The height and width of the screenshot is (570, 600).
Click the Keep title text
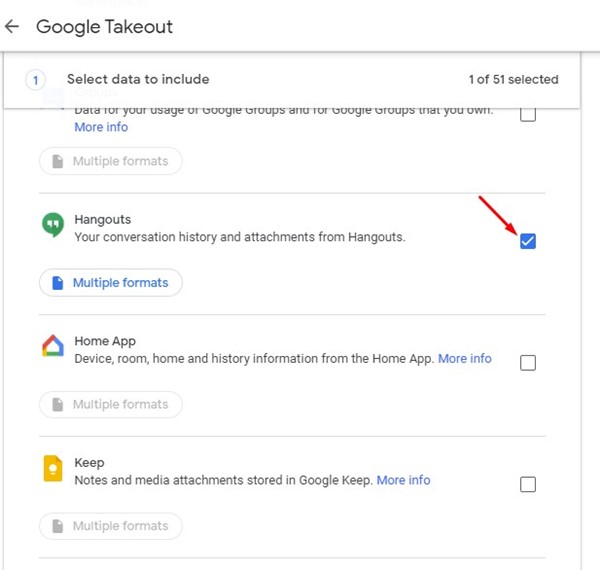click(89, 463)
